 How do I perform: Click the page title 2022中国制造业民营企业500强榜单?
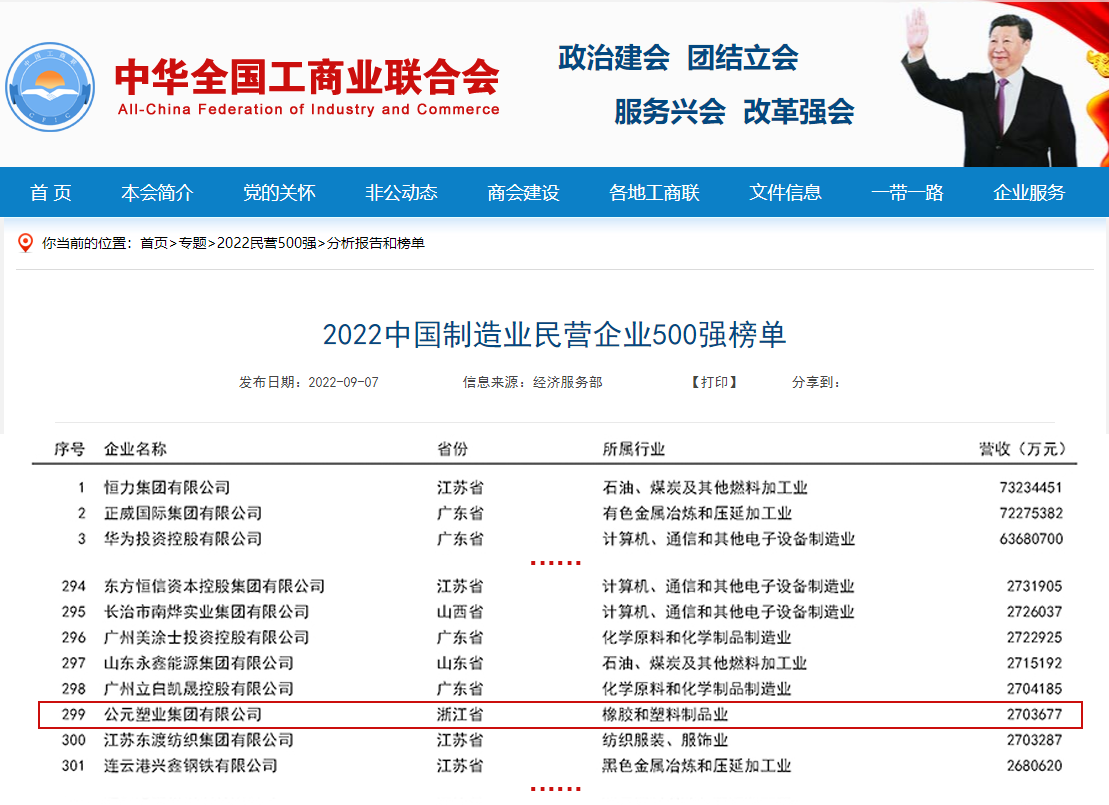tap(554, 335)
